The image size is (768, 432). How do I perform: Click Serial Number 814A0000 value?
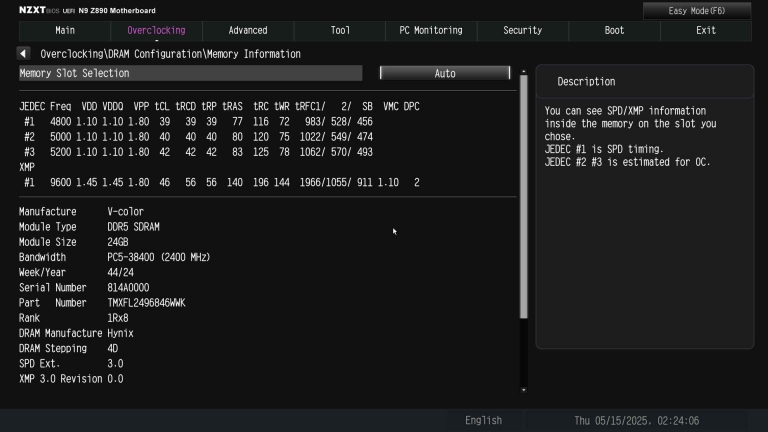coord(128,288)
